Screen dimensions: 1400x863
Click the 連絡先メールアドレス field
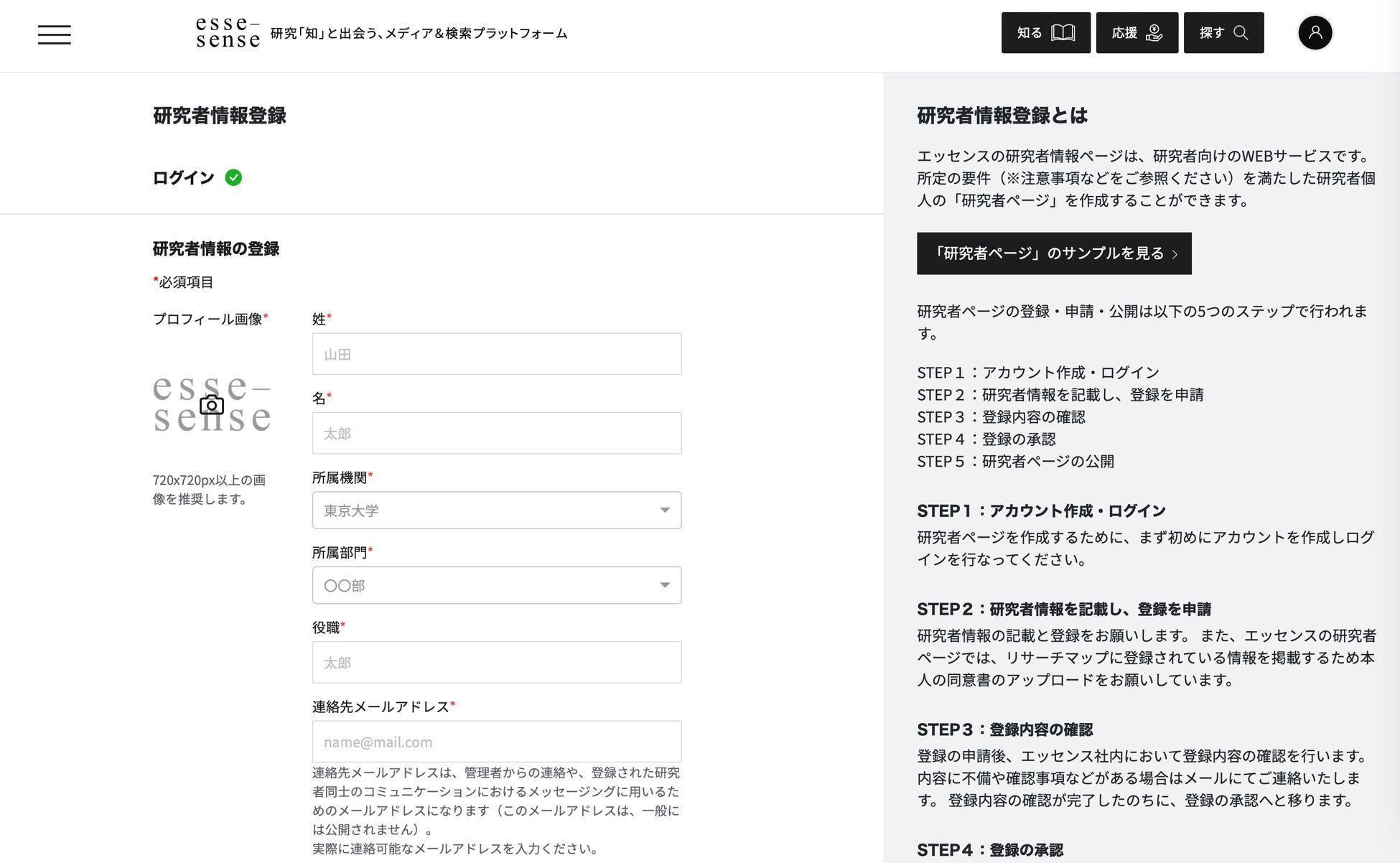coord(496,742)
